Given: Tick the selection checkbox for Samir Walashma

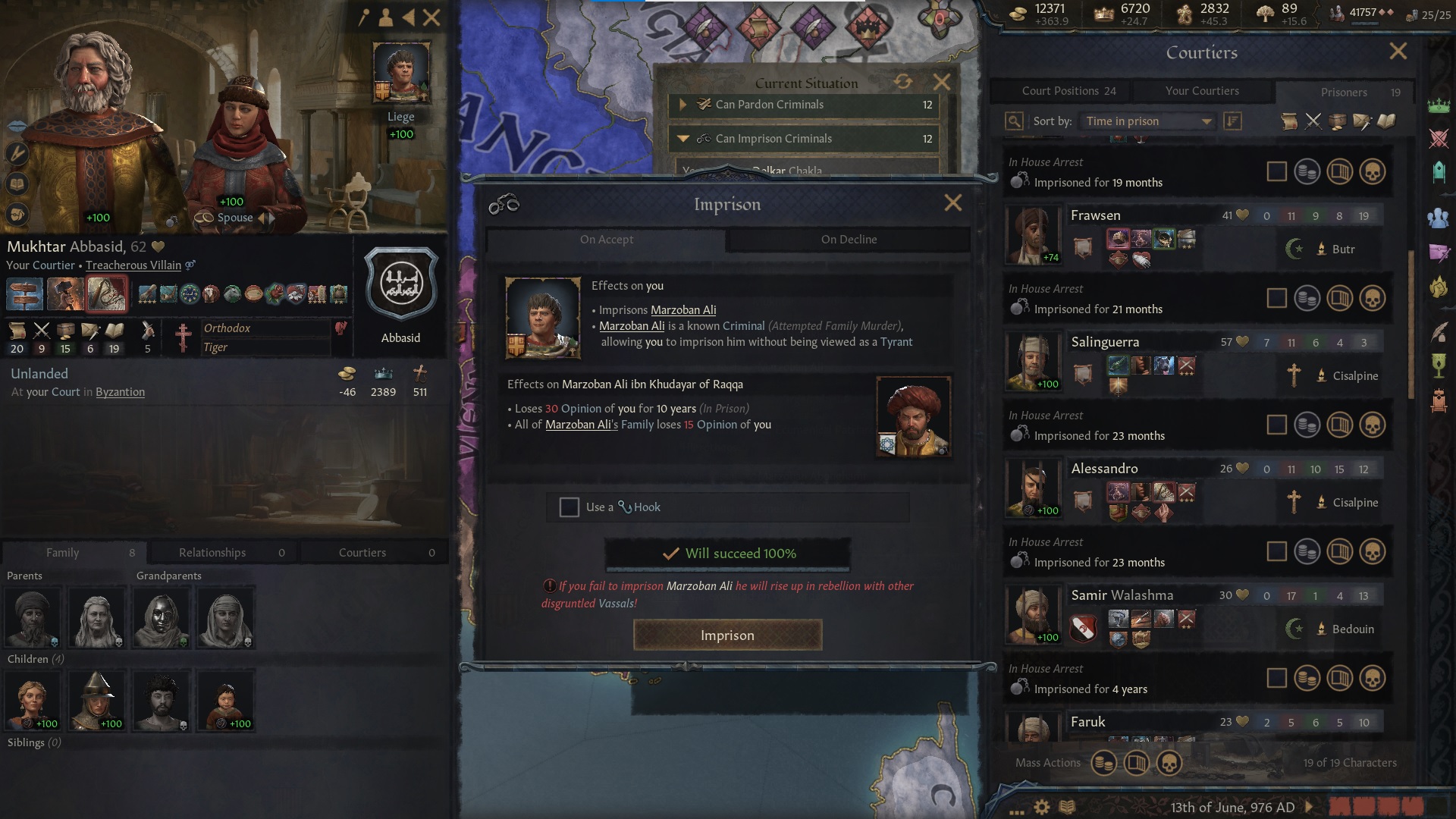Looking at the screenshot, I should click(x=1277, y=678).
